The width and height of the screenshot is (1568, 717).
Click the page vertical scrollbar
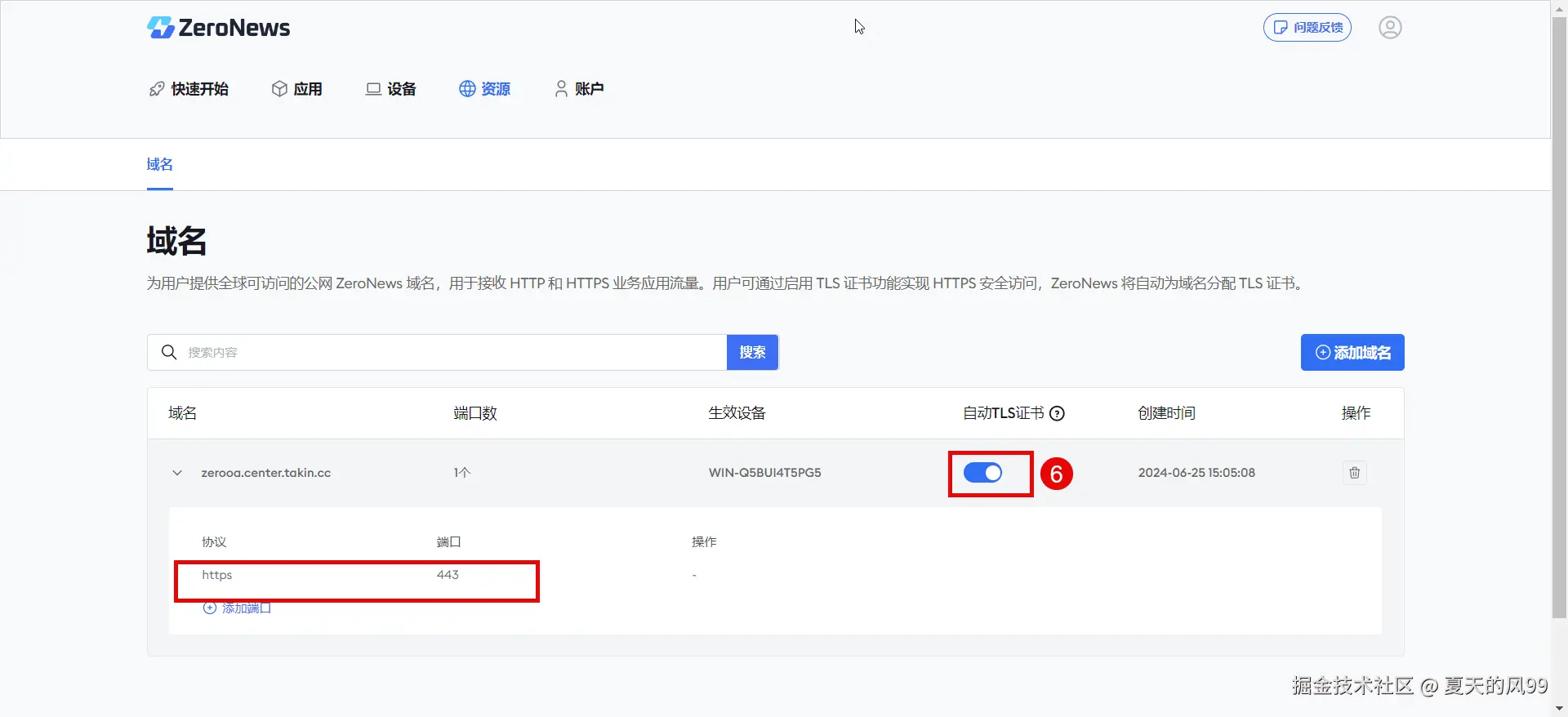[1559, 318]
